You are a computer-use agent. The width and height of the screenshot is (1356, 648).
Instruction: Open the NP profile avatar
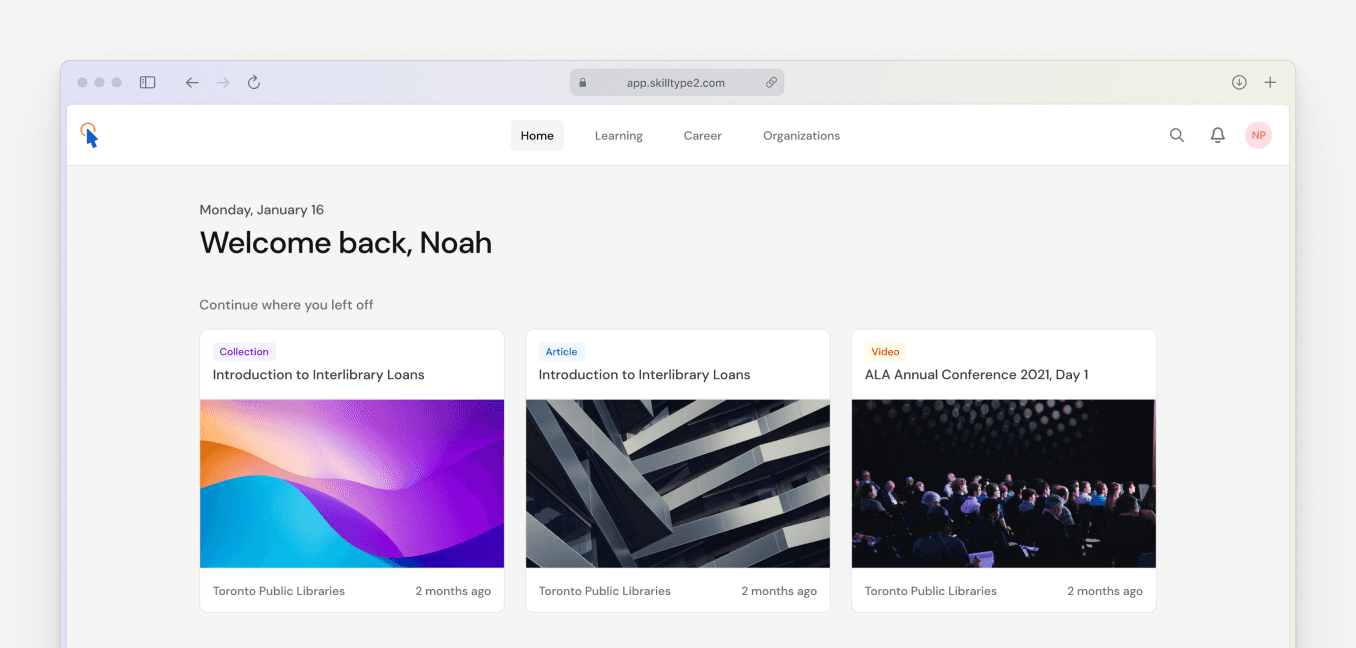coord(1258,135)
